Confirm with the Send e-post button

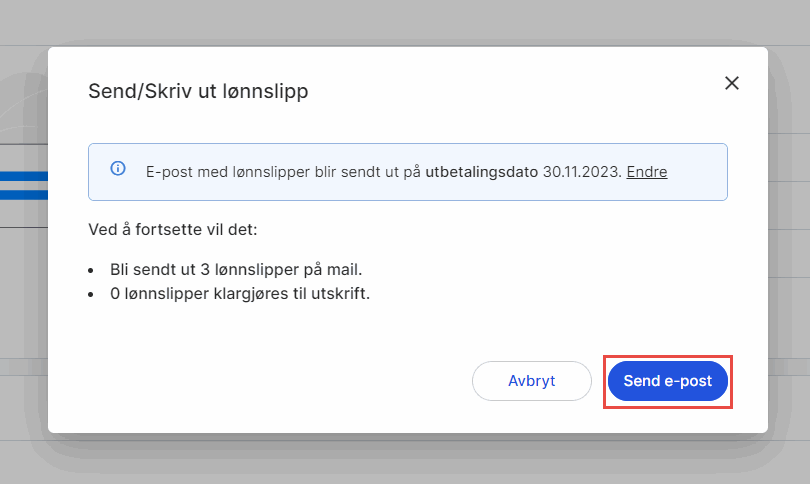pos(667,381)
